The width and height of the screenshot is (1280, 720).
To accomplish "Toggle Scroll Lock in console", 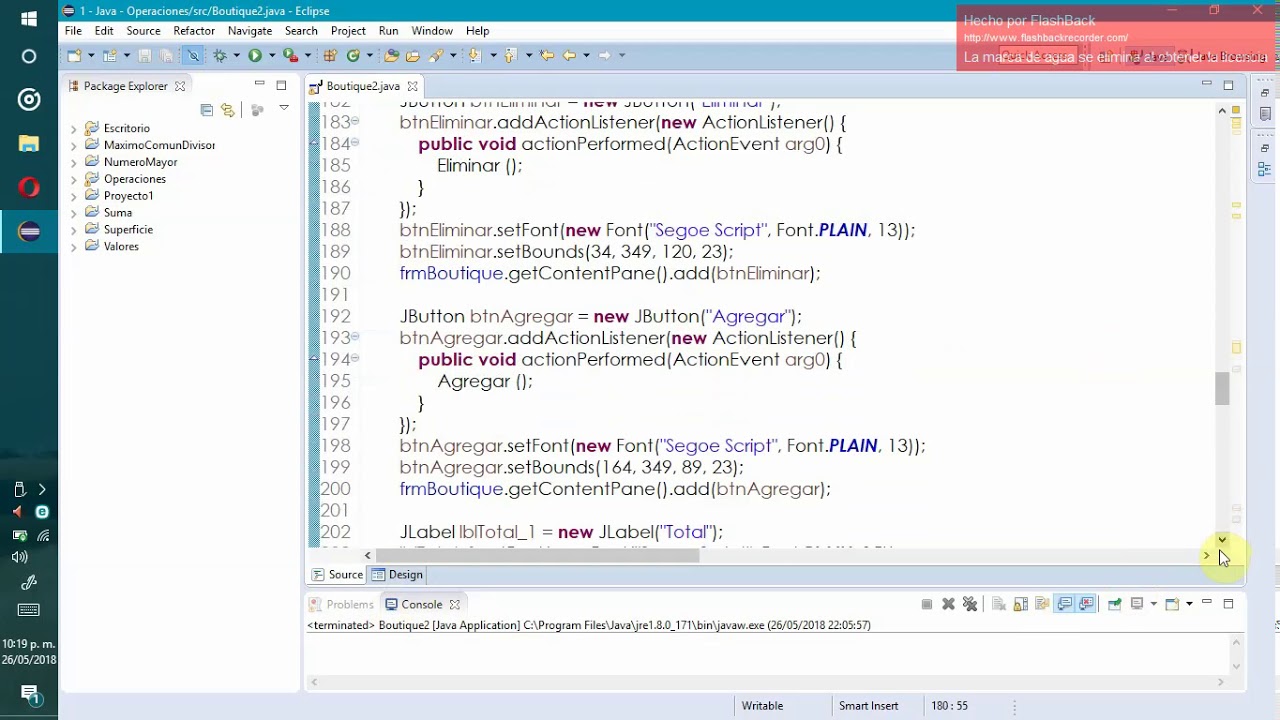I will click(x=1021, y=604).
